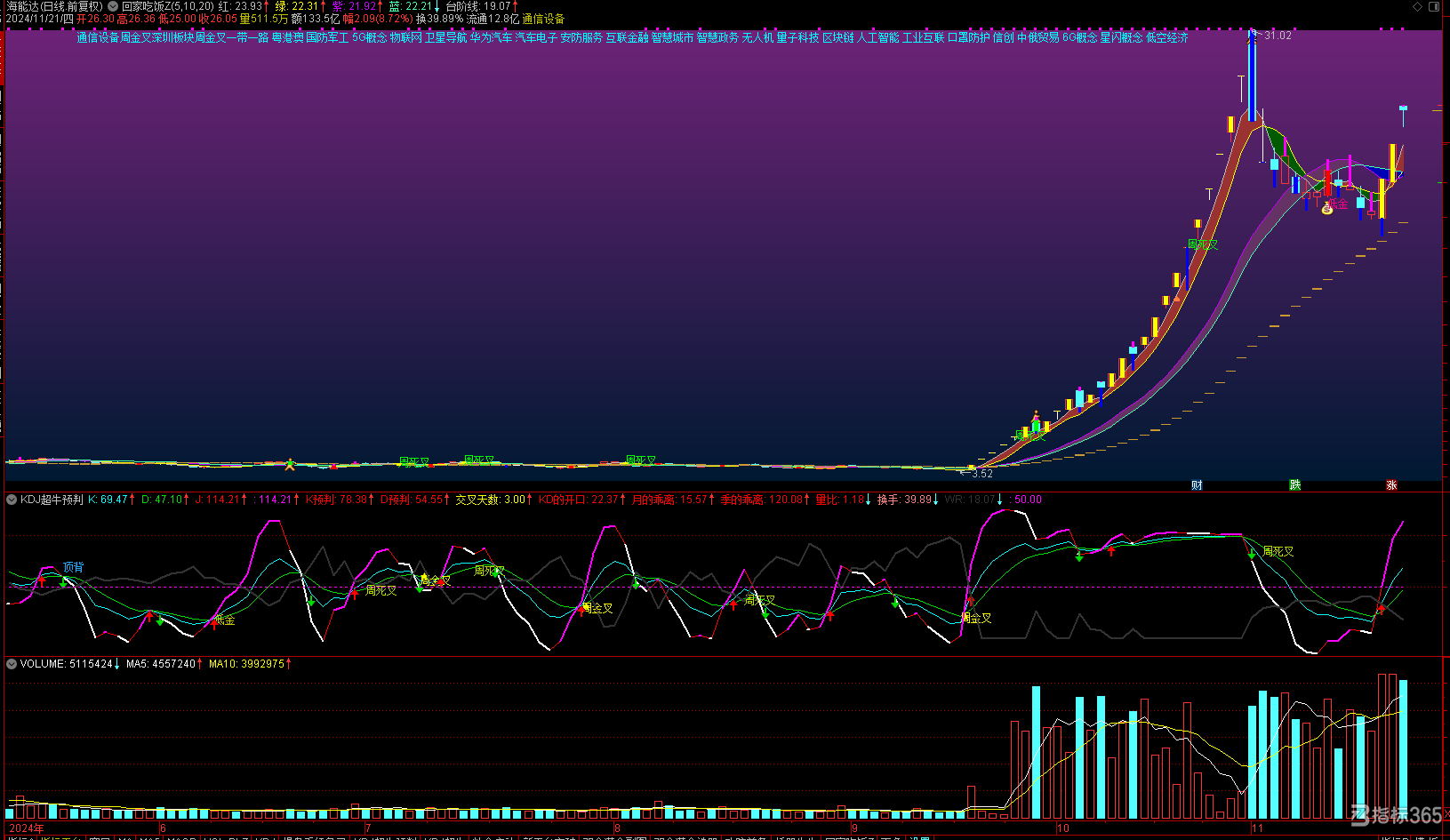Click the 涨 marker under the chart

[x=1391, y=484]
